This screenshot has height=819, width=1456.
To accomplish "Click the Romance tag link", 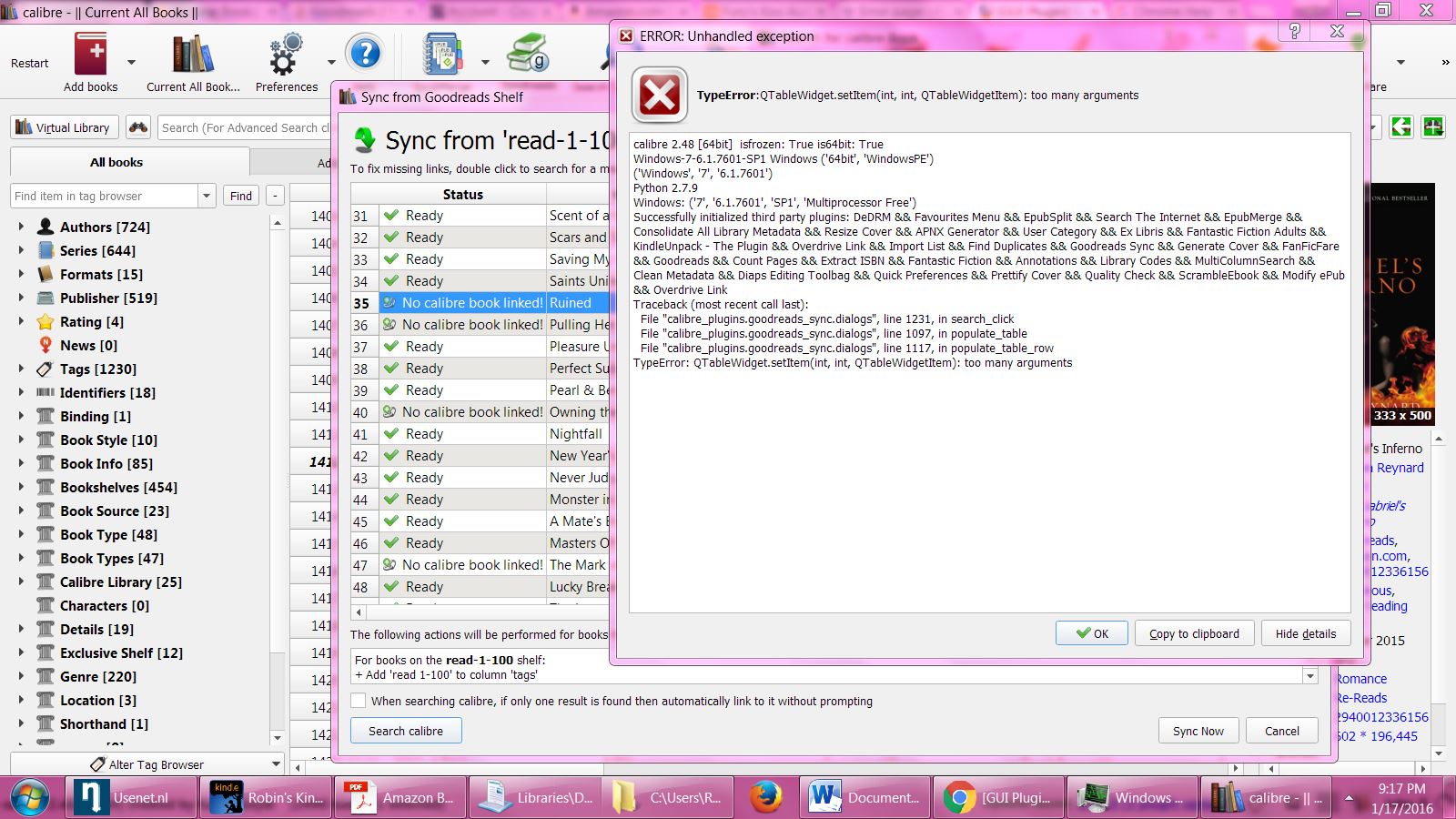I will point(1361,679).
